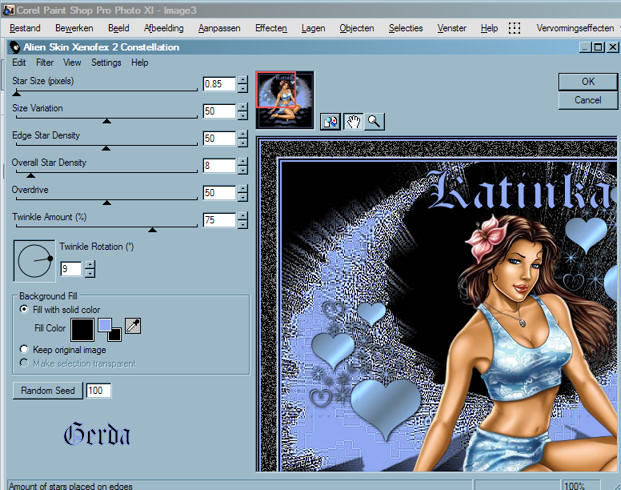Open the Venster menu

[x=451, y=28]
